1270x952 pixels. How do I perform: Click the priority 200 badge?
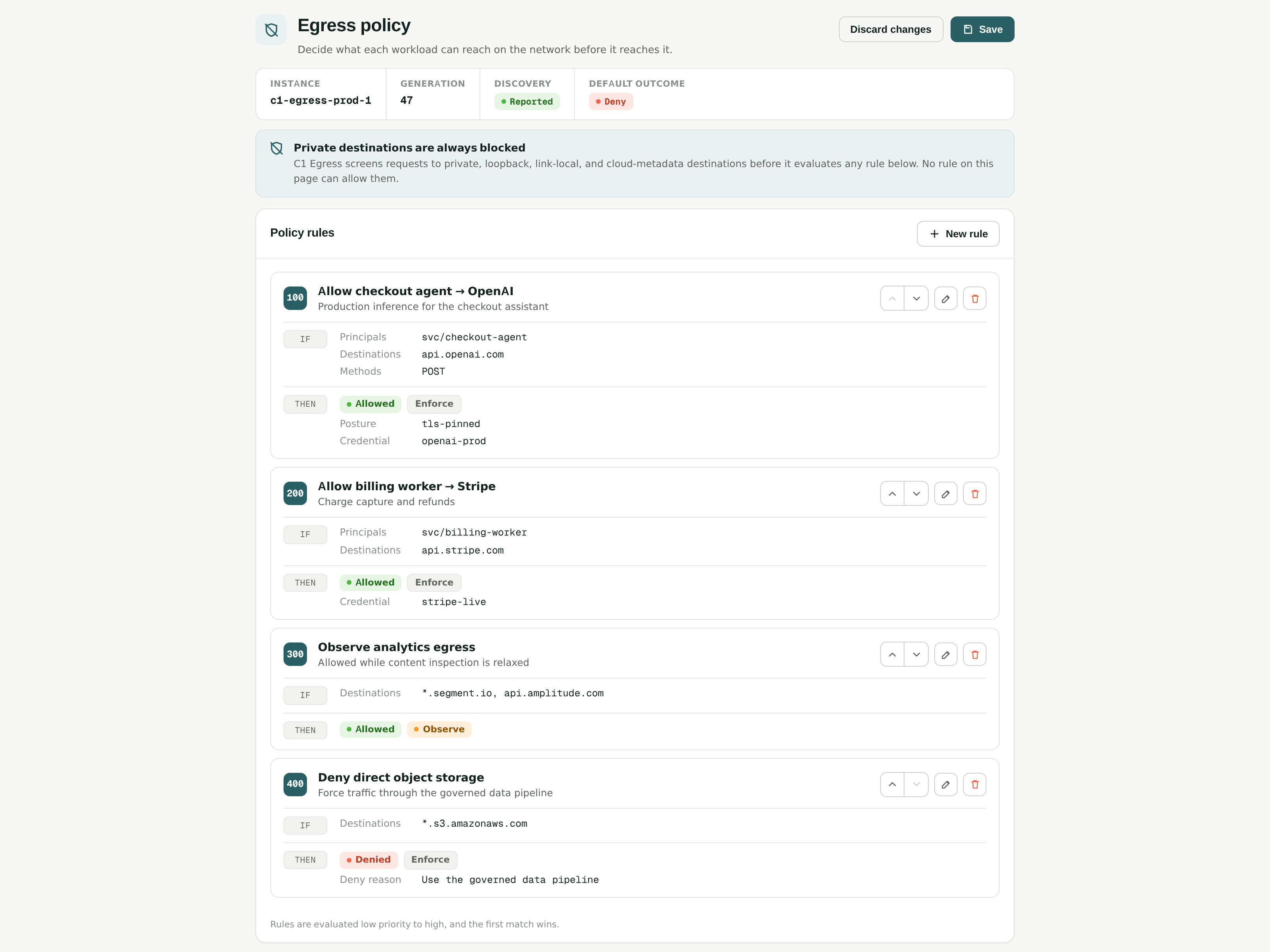pyautogui.click(x=295, y=493)
